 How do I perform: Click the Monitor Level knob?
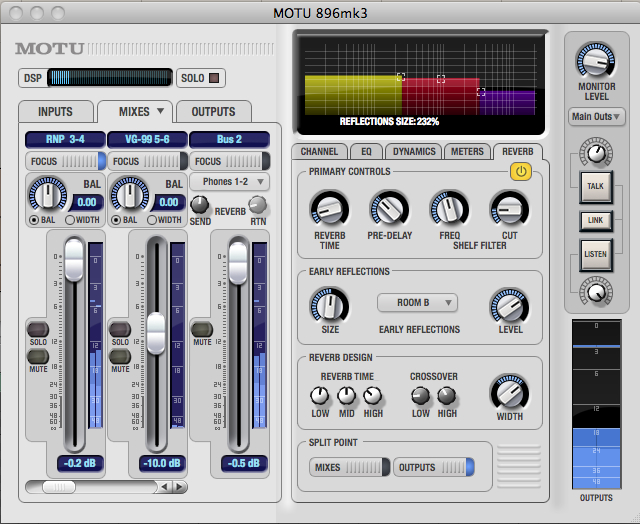(x=596, y=60)
